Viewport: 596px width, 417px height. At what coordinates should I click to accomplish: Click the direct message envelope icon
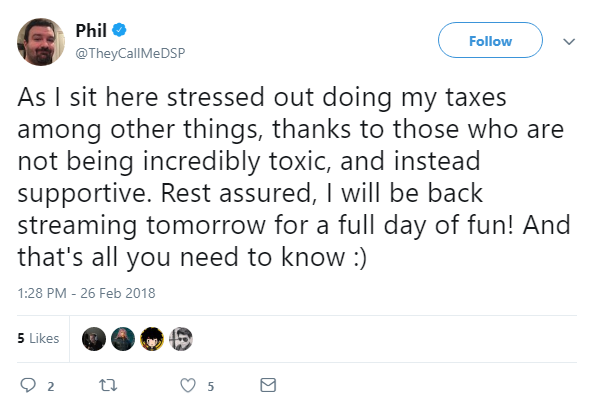268,385
